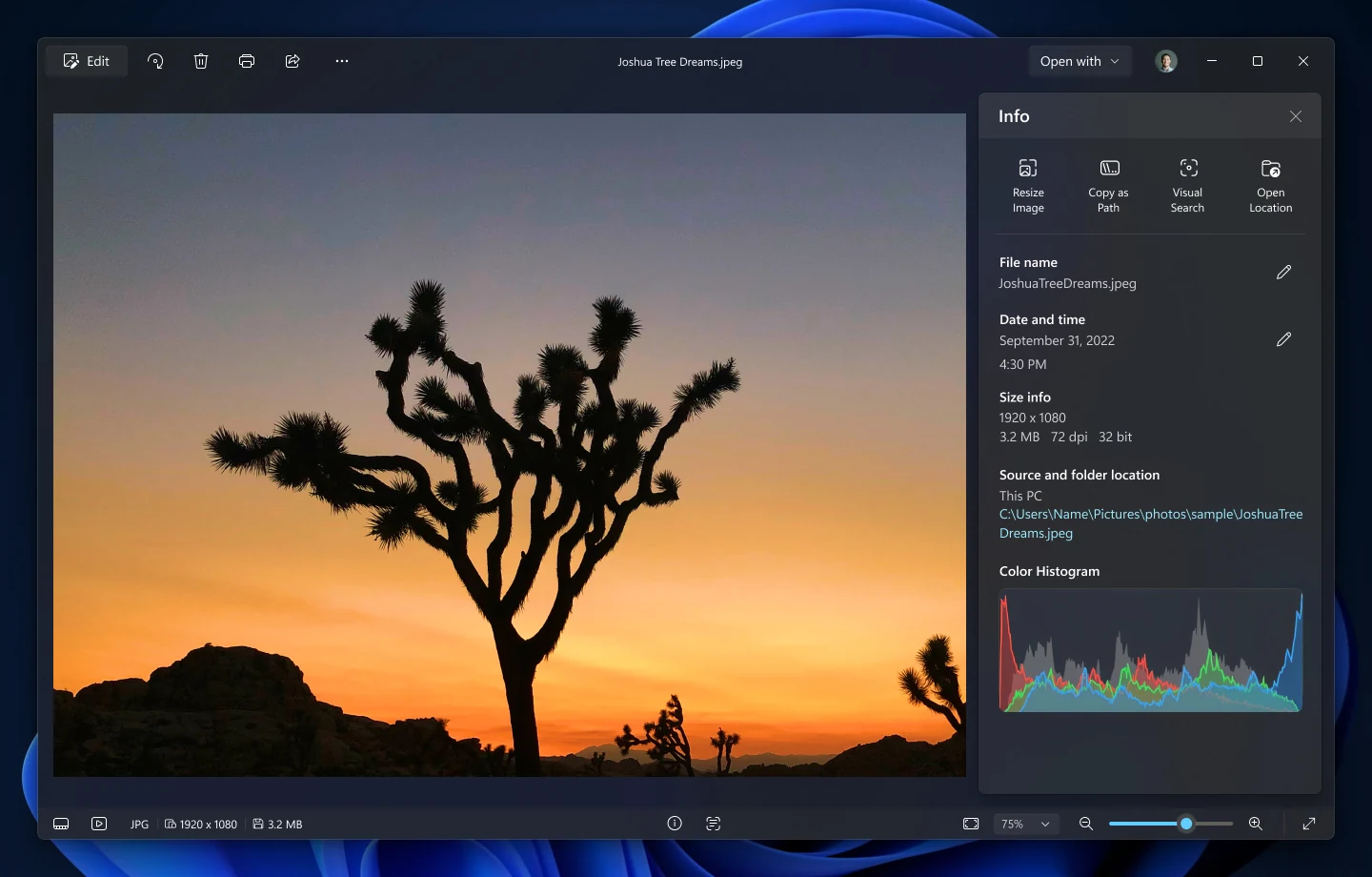Viewport: 1372px width, 877px height.
Task: Edit the date and time with pencil icon
Action: coord(1284,339)
